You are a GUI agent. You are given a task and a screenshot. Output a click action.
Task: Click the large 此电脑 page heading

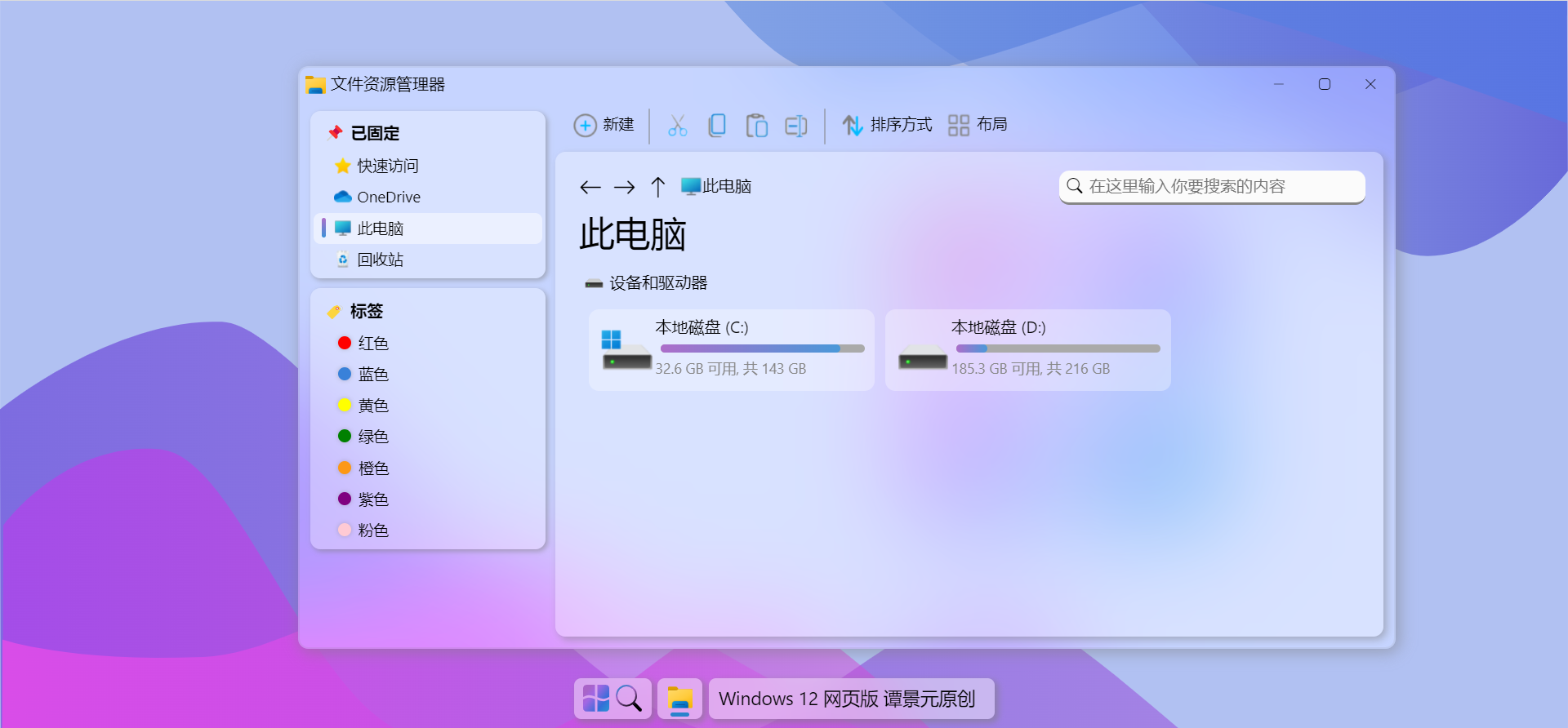point(633,235)
